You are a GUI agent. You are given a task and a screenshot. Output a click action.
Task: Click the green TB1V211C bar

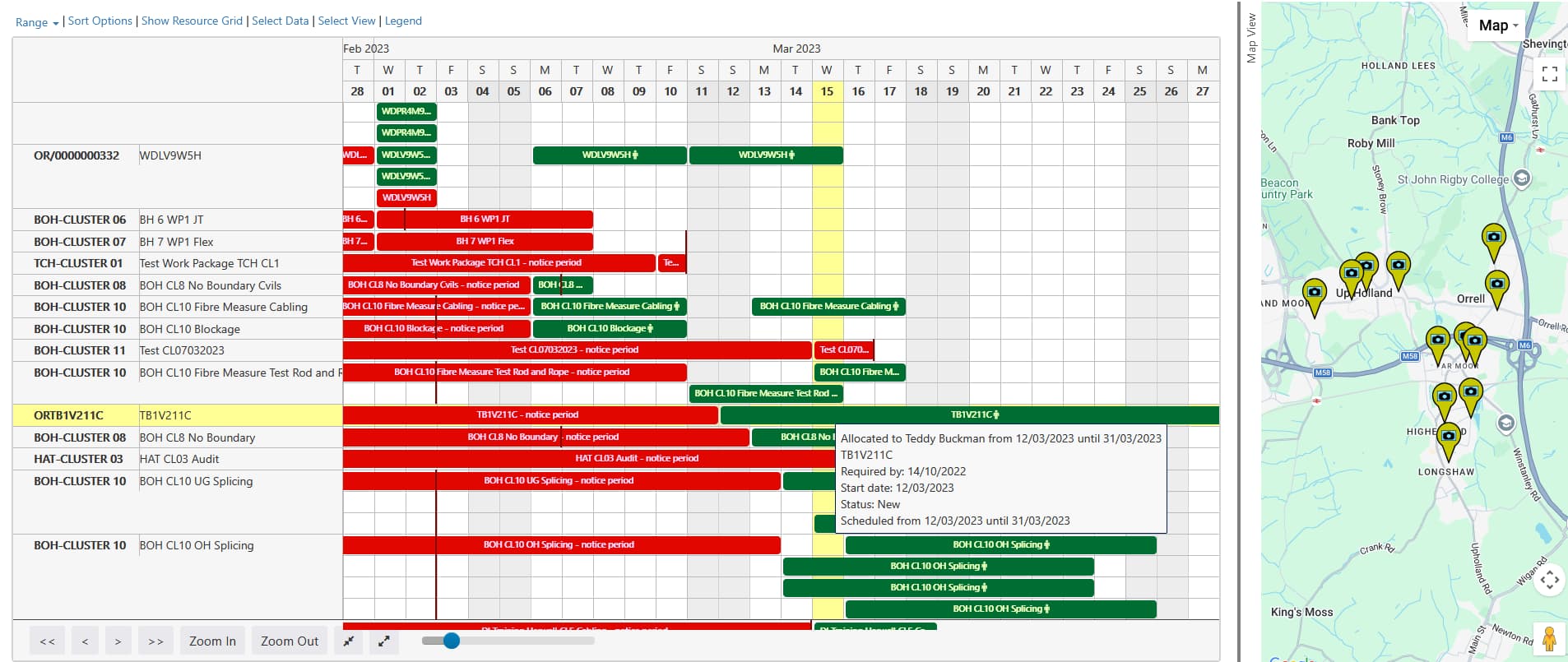(970, 415)
